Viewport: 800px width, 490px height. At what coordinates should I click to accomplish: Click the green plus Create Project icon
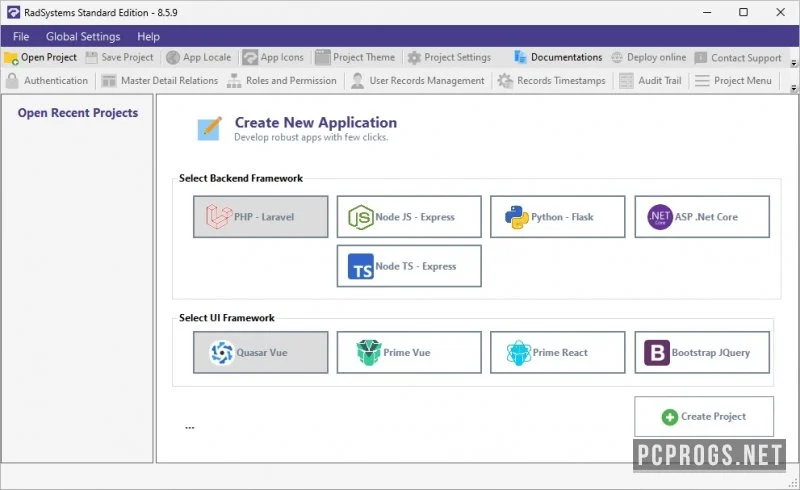669,417
